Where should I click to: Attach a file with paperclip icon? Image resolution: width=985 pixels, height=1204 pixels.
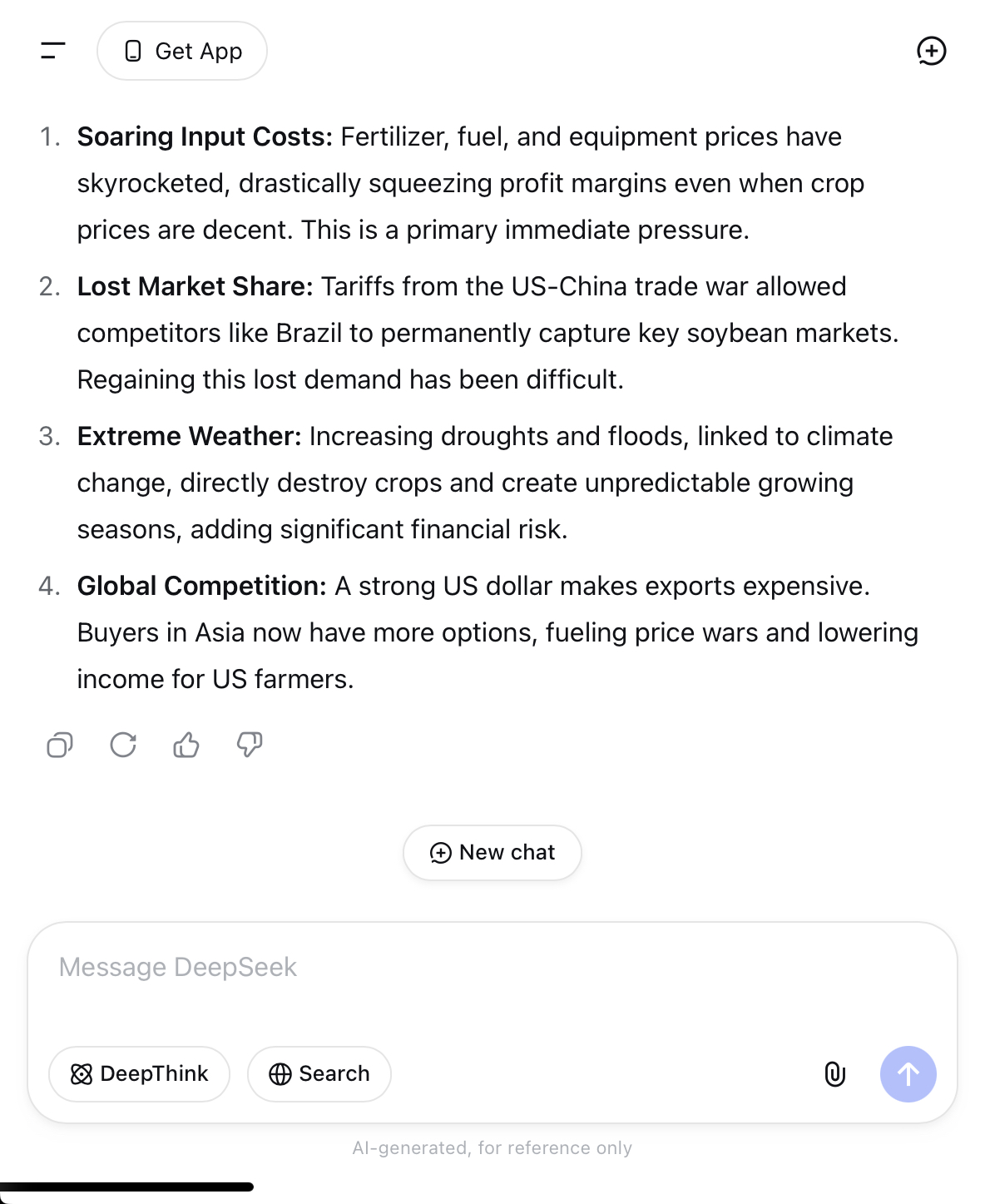(834, 1074)
